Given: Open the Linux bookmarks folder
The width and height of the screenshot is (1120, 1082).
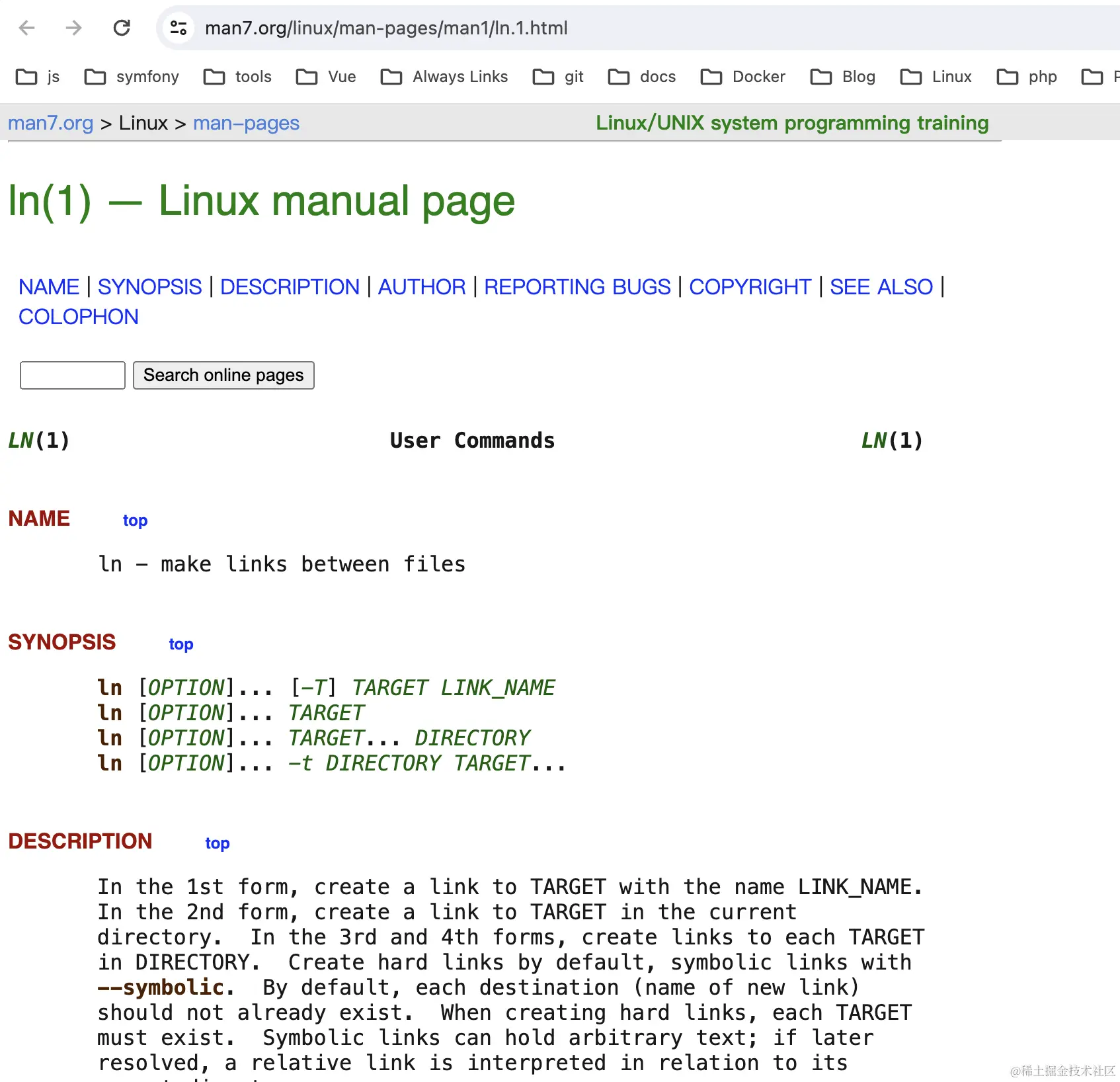Looking at the screenshot, I should 936,77.
